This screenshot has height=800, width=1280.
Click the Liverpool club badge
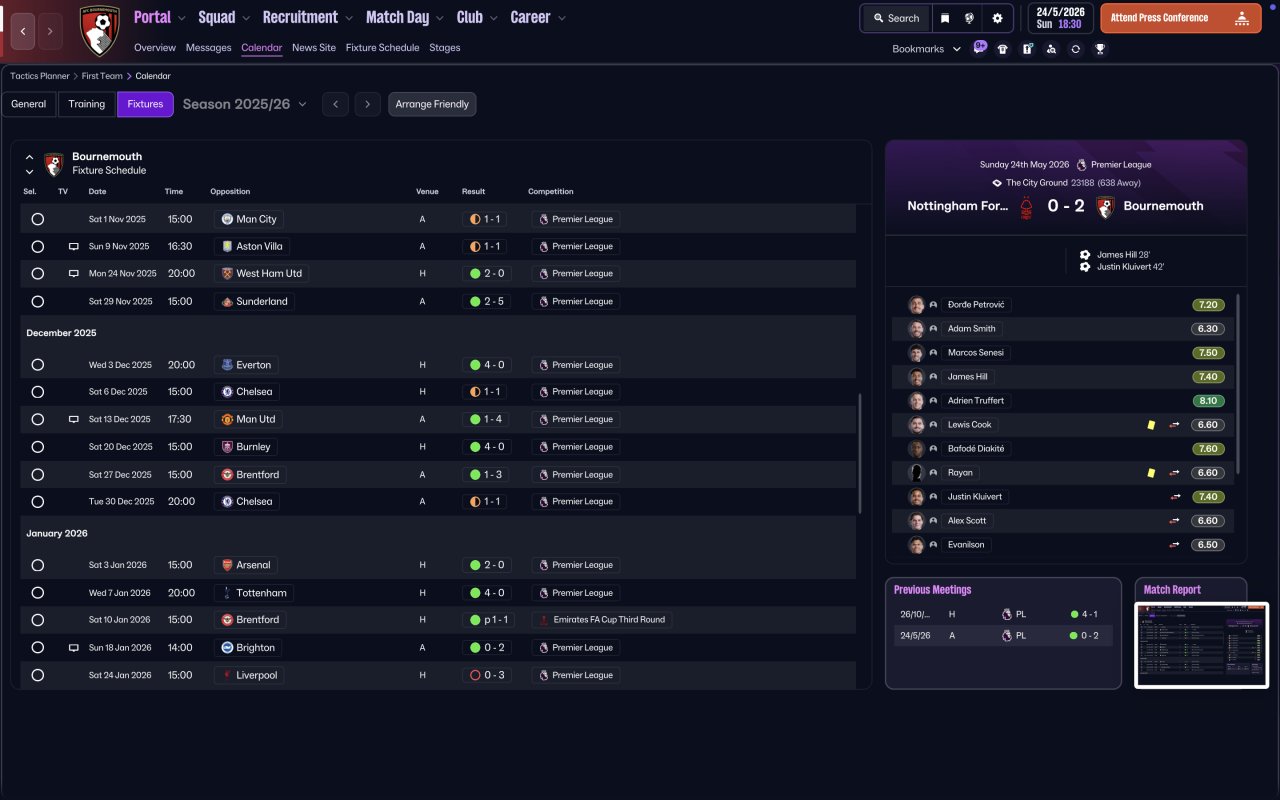[227, 675]
